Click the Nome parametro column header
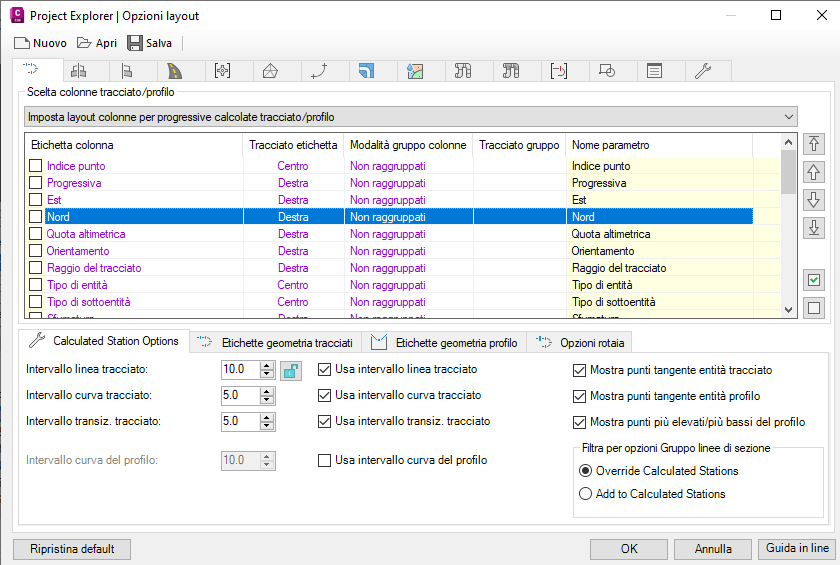The width and height of the screenshot is (840, 565). 659,145
